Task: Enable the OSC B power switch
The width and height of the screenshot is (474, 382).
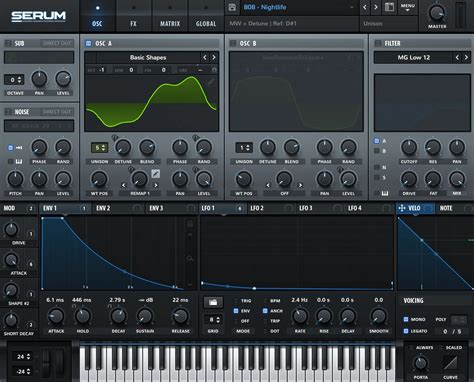Action: [233, 43]
